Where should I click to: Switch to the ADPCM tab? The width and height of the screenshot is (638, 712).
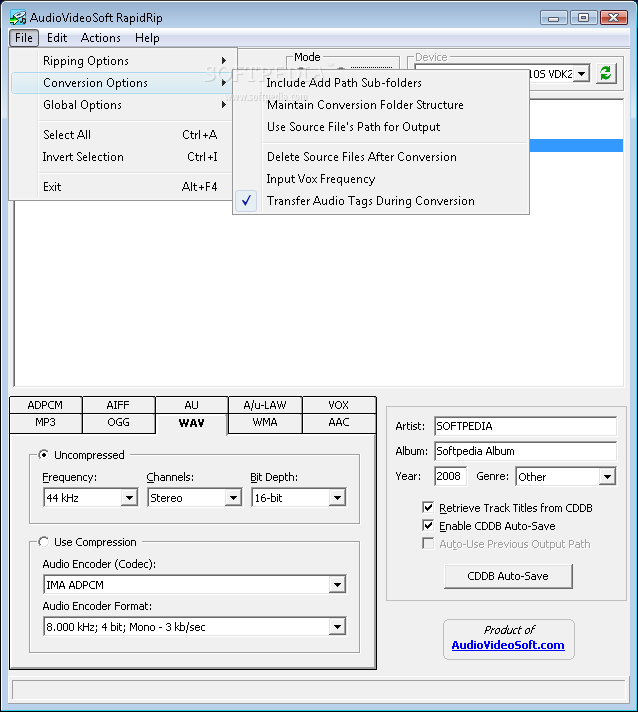coord(45,405)
